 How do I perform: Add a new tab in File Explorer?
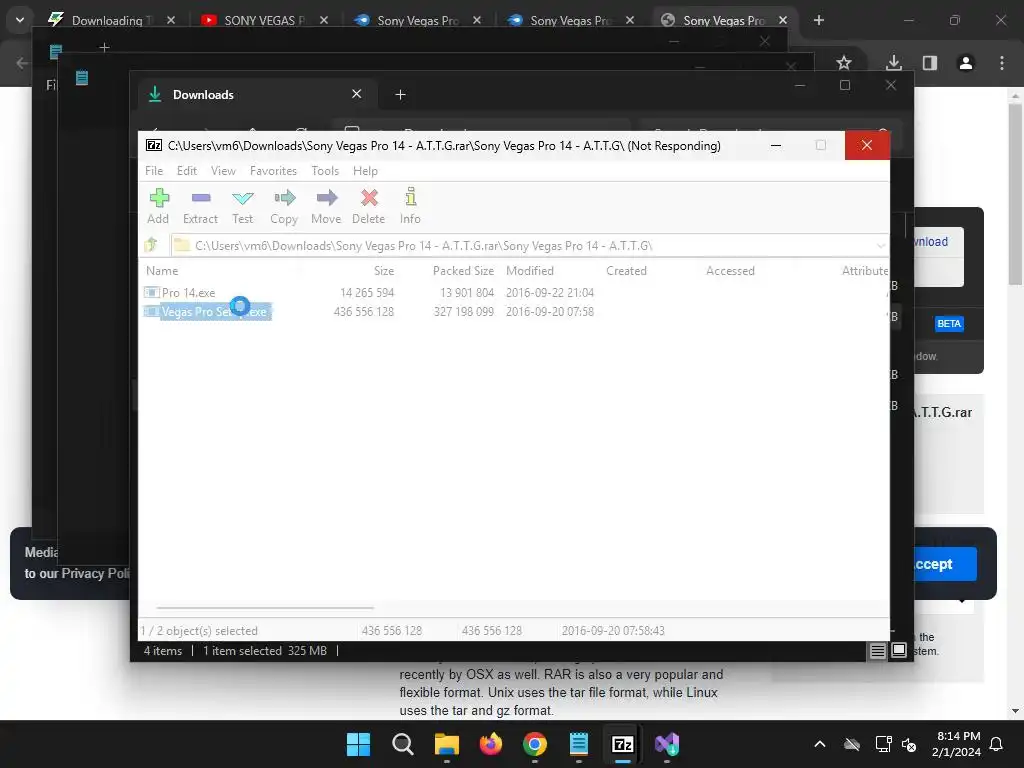tap(400, 95)
